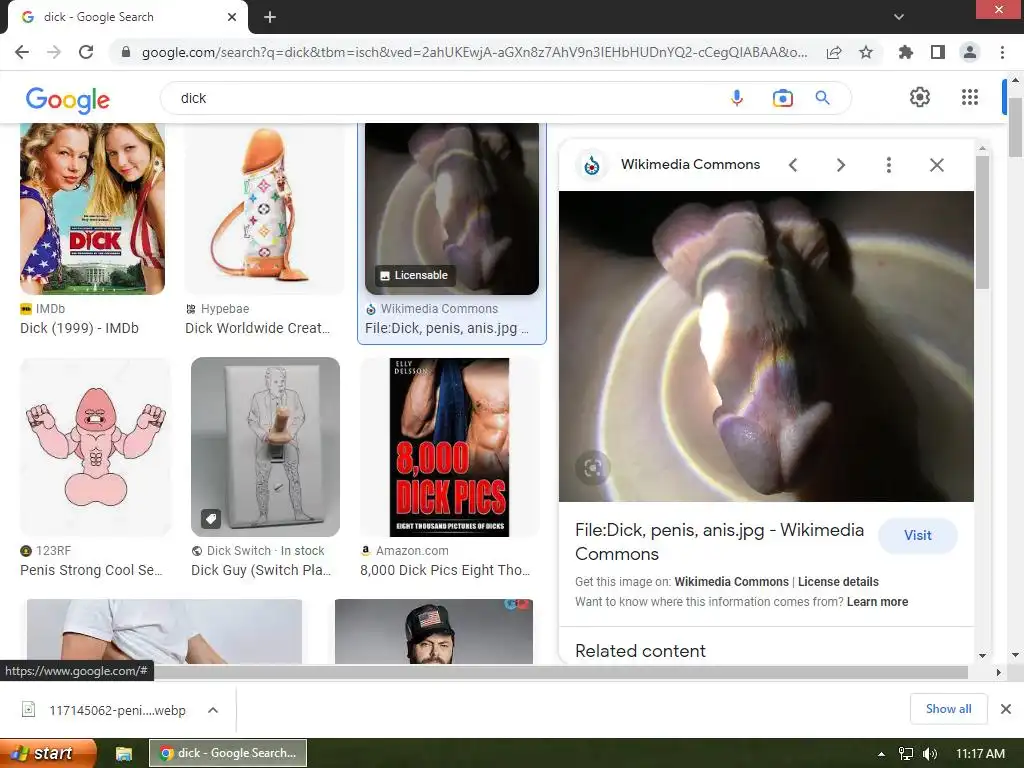Image resolution: width=1024 pixels, height=768 pixels.
Task: Click the volume icon in system tray
Action: coord(929,754)
